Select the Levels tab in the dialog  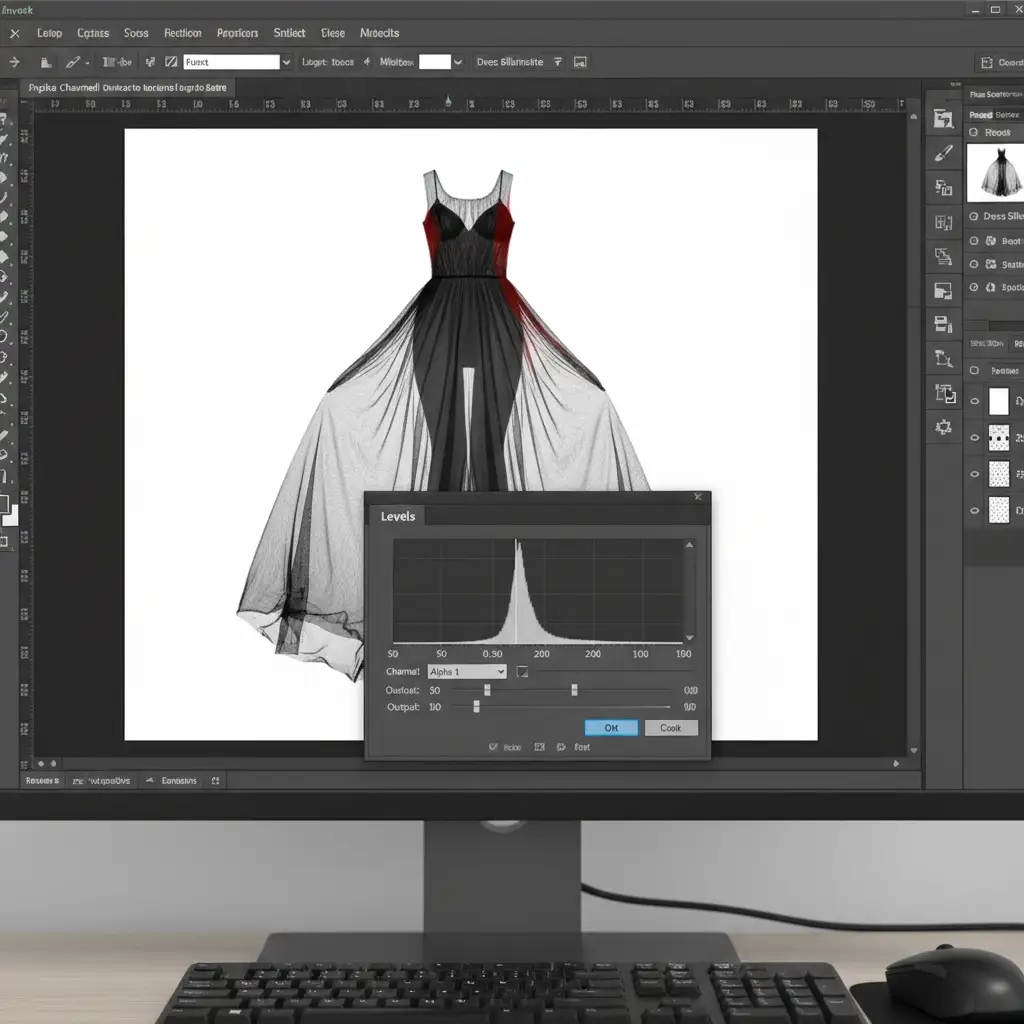point(397,516)
